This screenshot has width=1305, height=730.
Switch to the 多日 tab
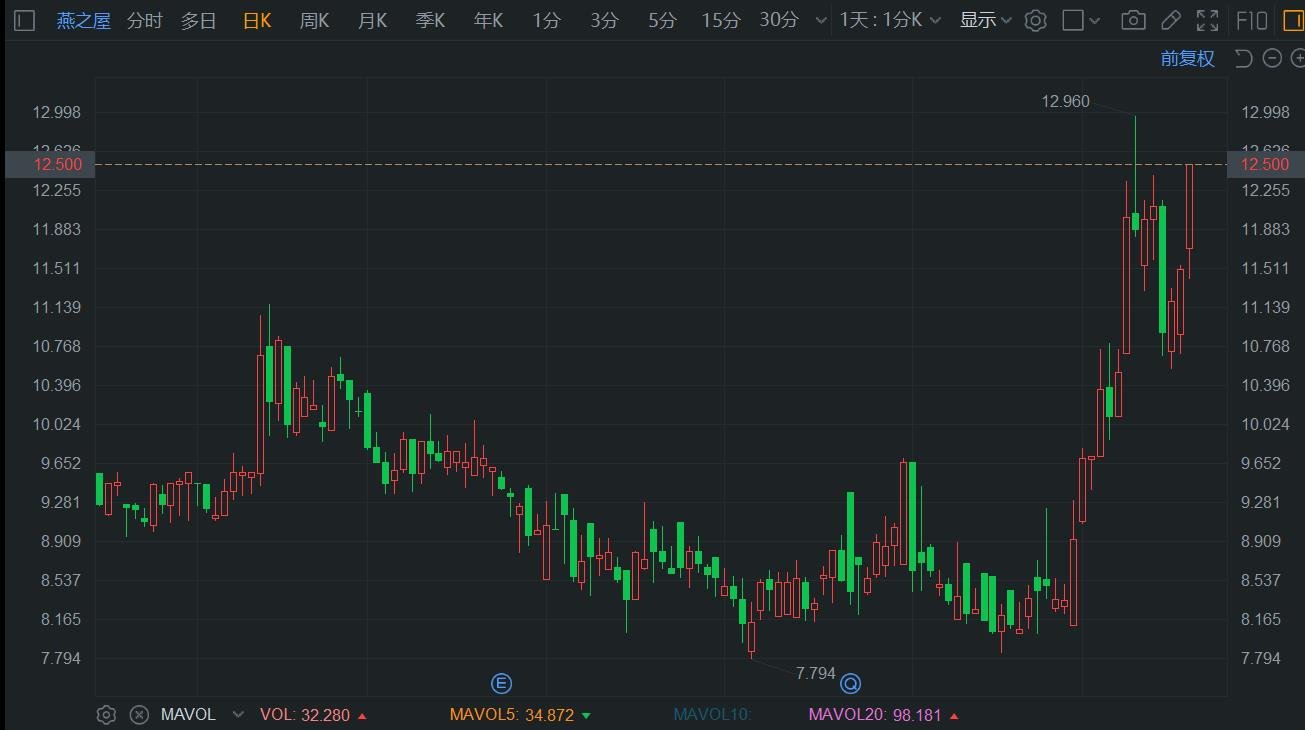198,20
